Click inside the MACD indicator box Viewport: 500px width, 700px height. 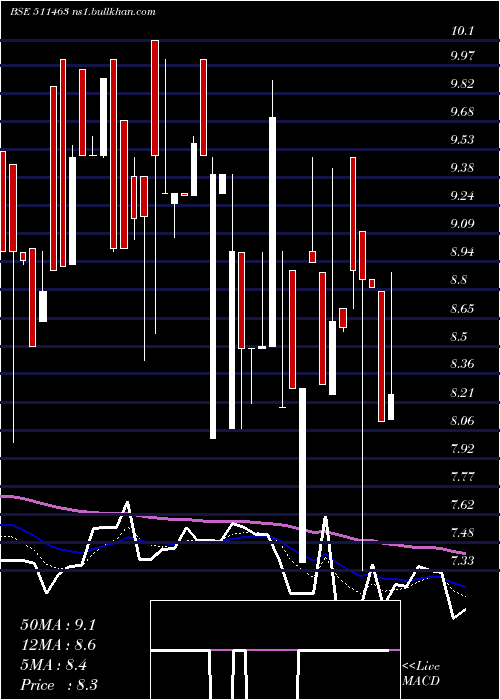click(x=275, y=650)
